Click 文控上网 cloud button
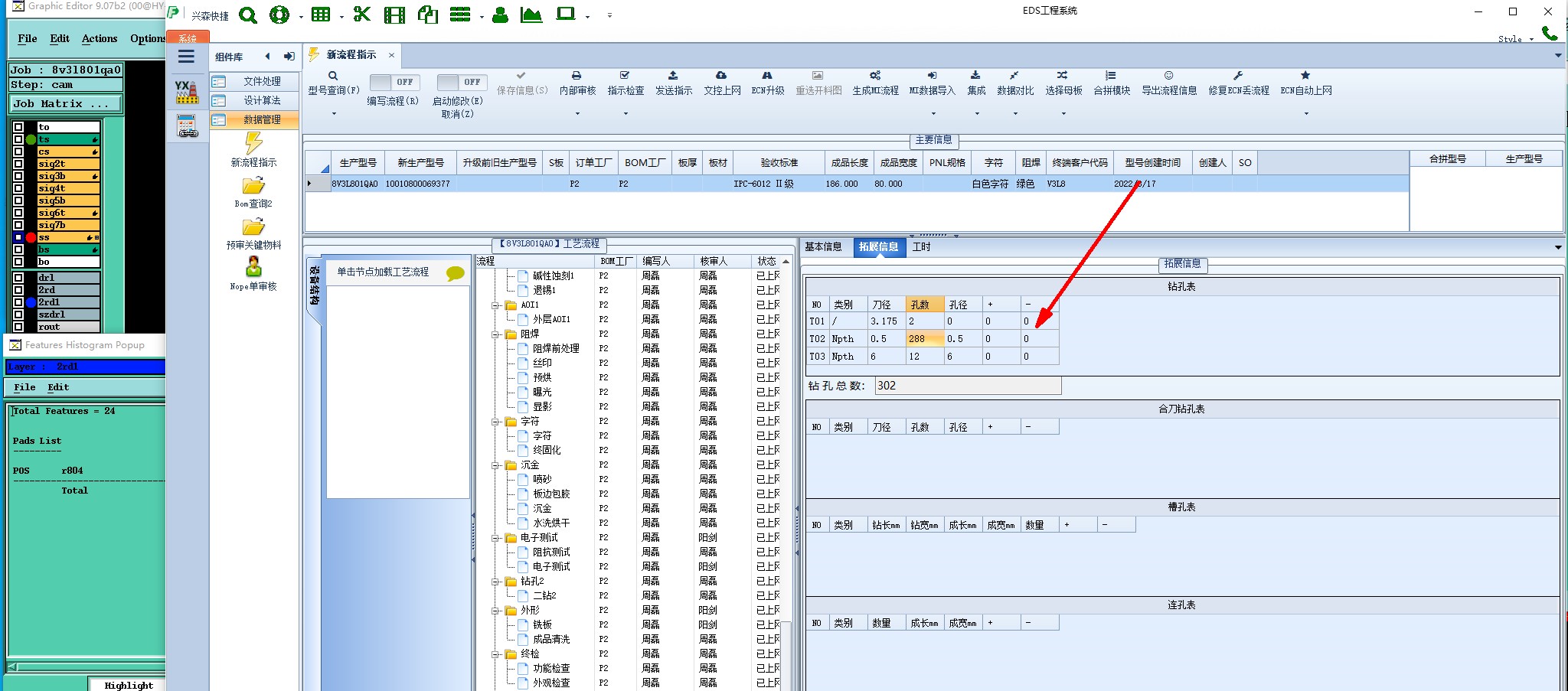1568x691 pixels. [x=722, y=83]
